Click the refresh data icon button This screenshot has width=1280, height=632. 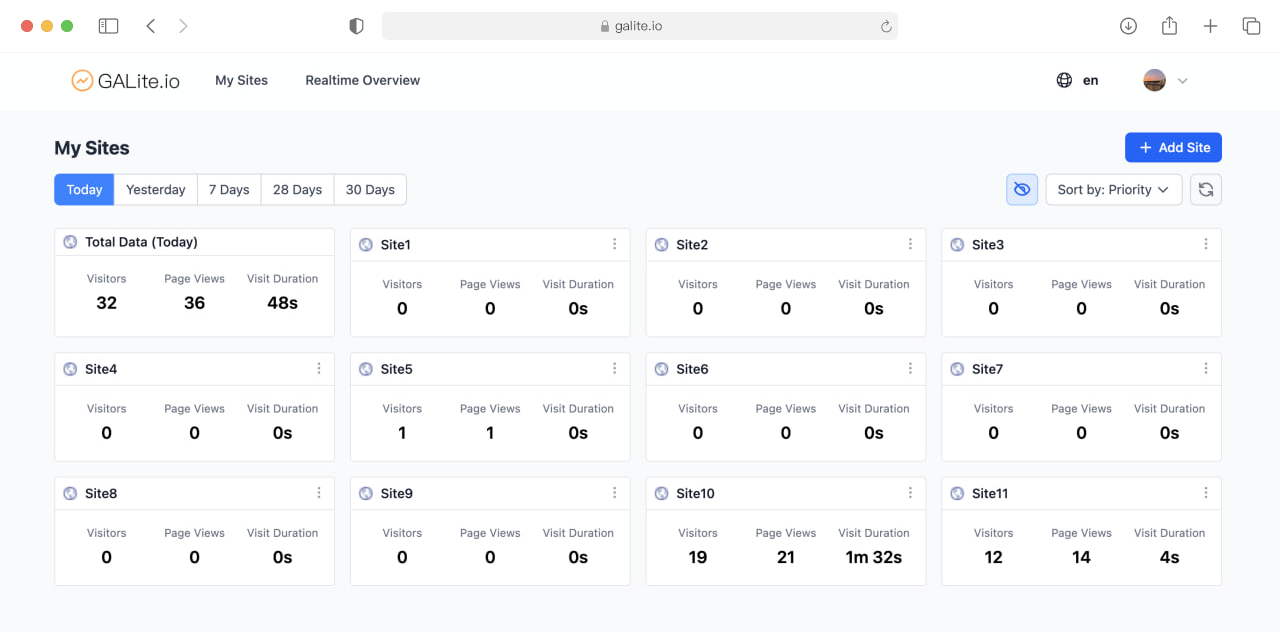(x=1205, y=190)
